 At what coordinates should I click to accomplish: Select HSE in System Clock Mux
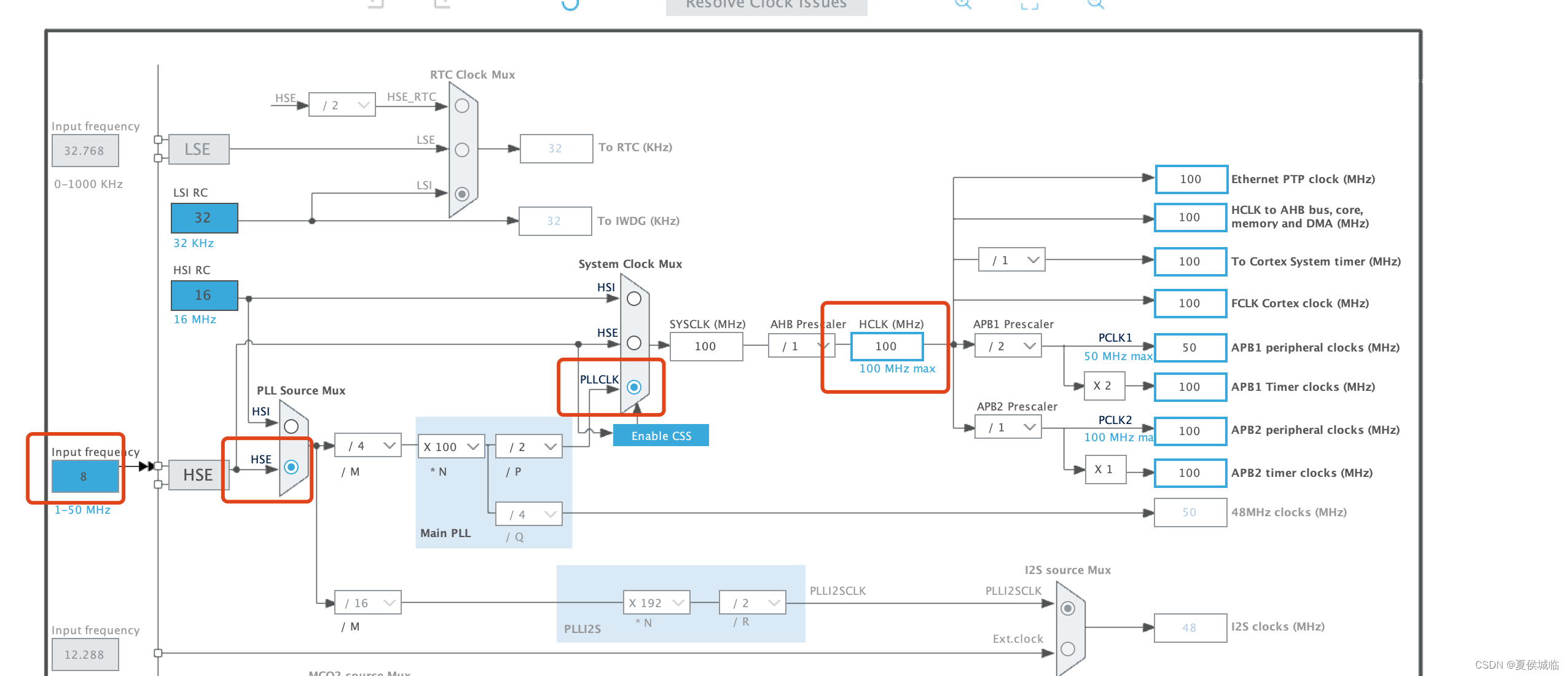[634, 343]
